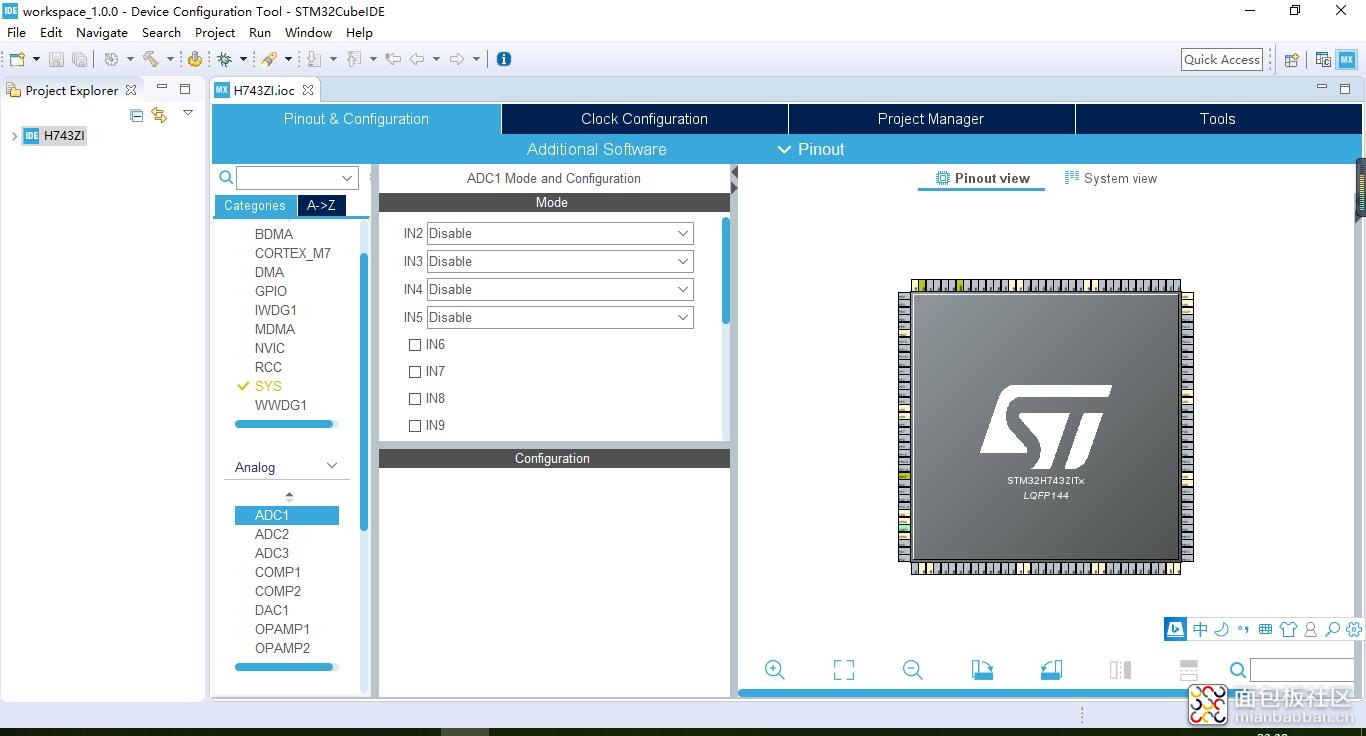Click the IME skin shirt icon
This screenshot has height=736, width=1366.
(x=1288, y=629)
